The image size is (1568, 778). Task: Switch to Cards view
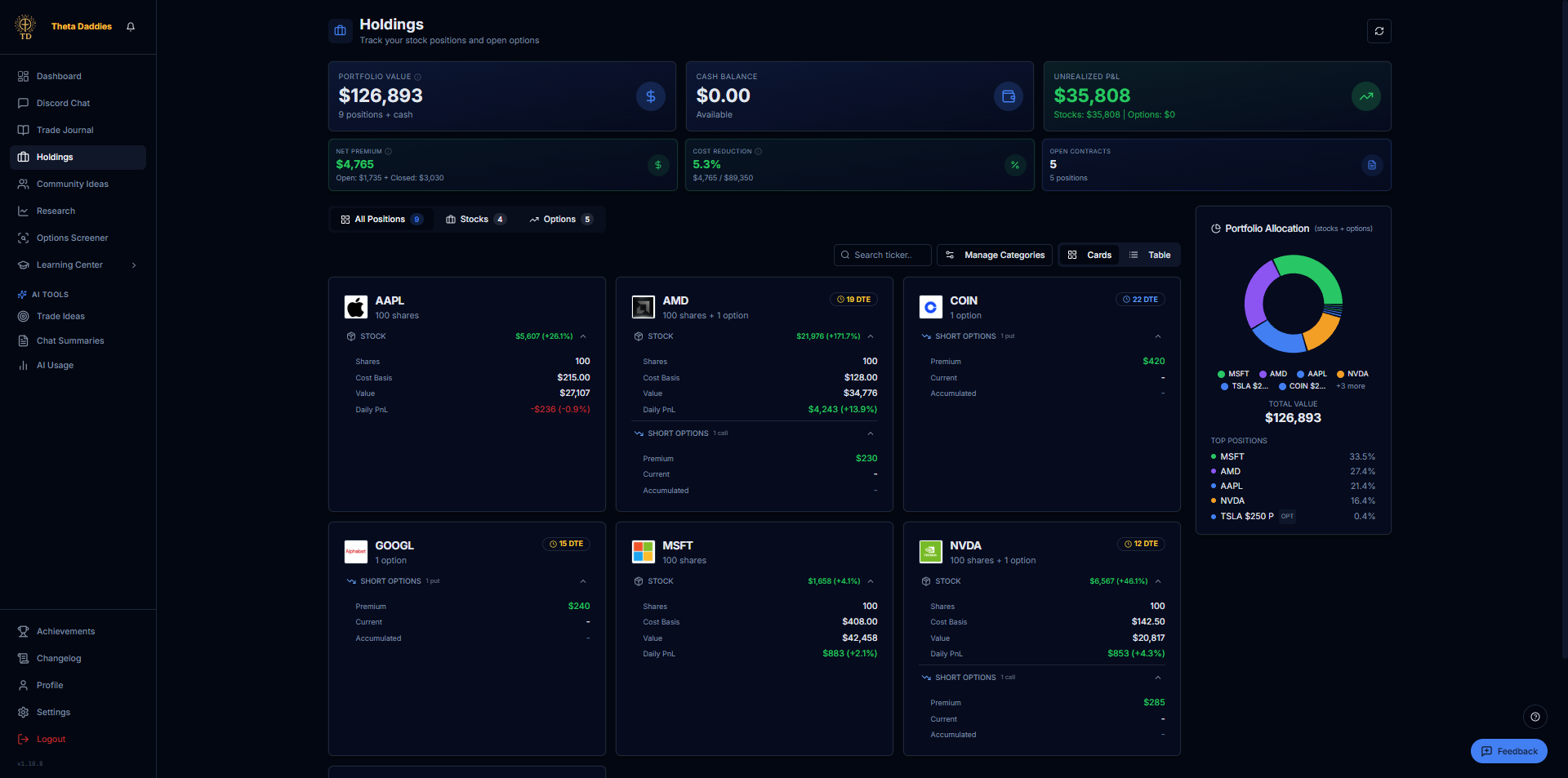pyautogui.click(x=1089, y=255)
